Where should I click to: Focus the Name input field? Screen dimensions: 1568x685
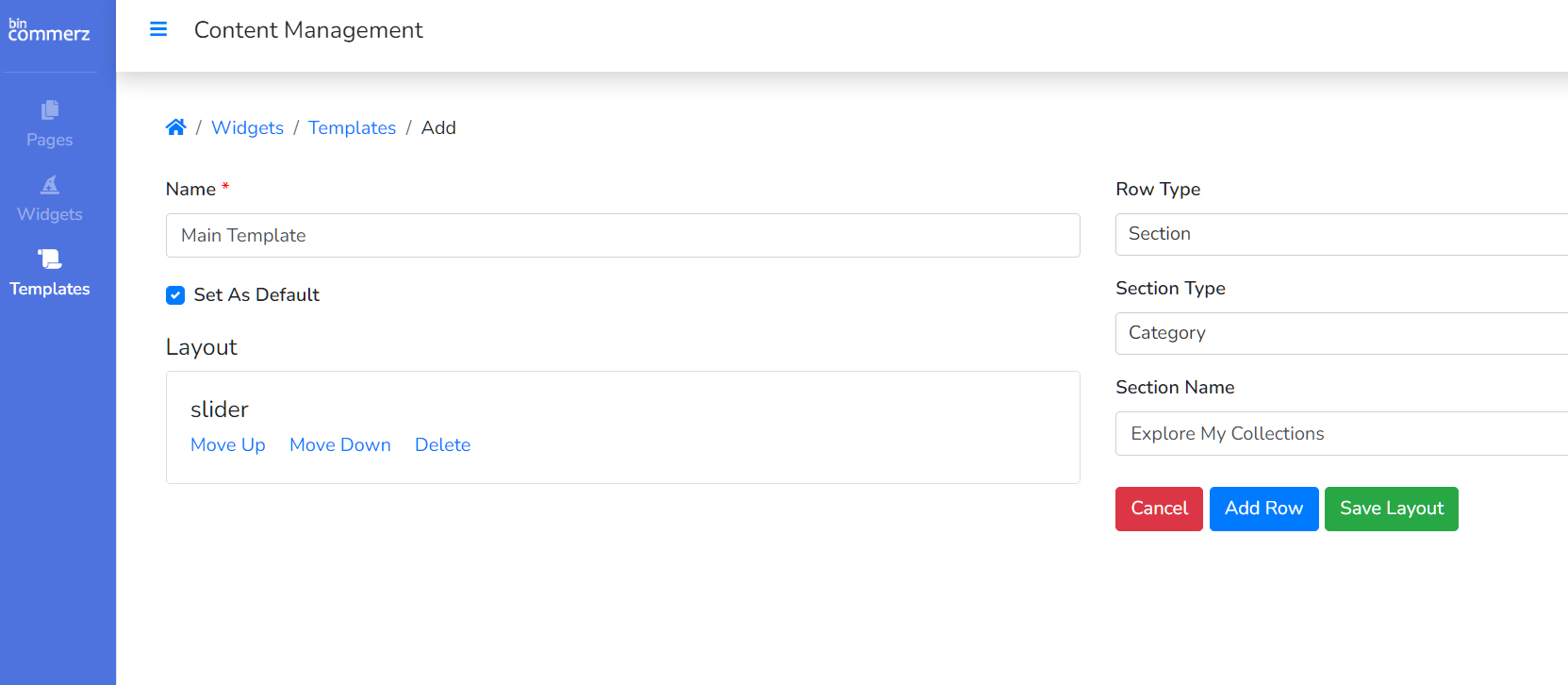point(622,235)
